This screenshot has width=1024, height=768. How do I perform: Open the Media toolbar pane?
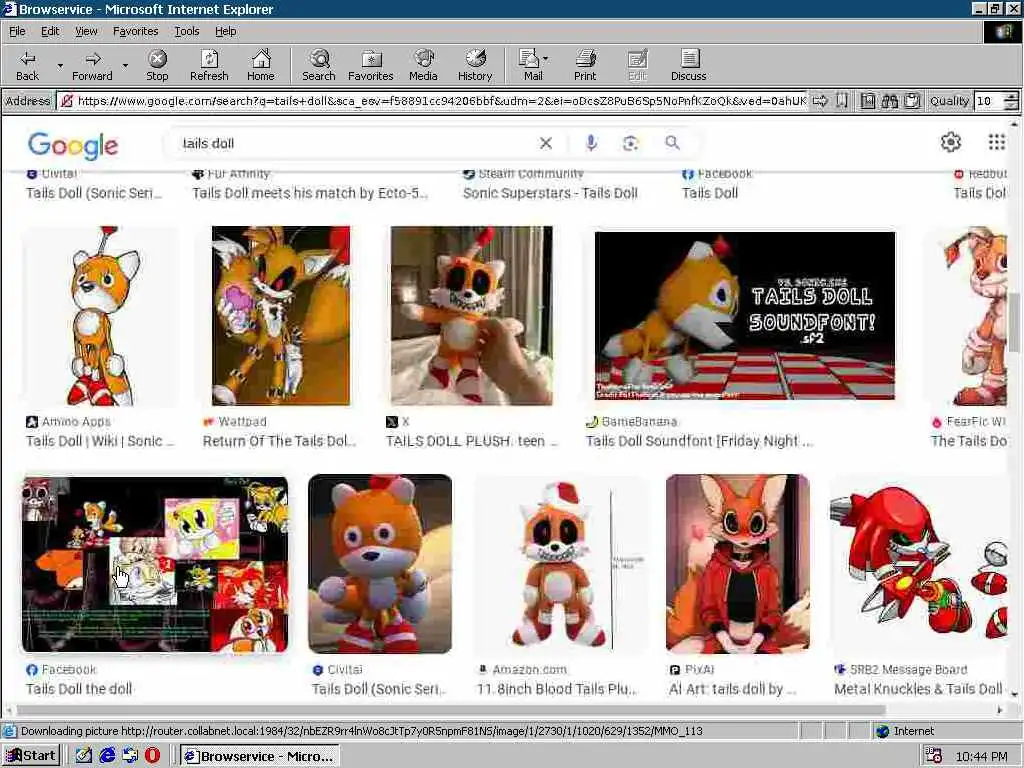coord(423,65)
